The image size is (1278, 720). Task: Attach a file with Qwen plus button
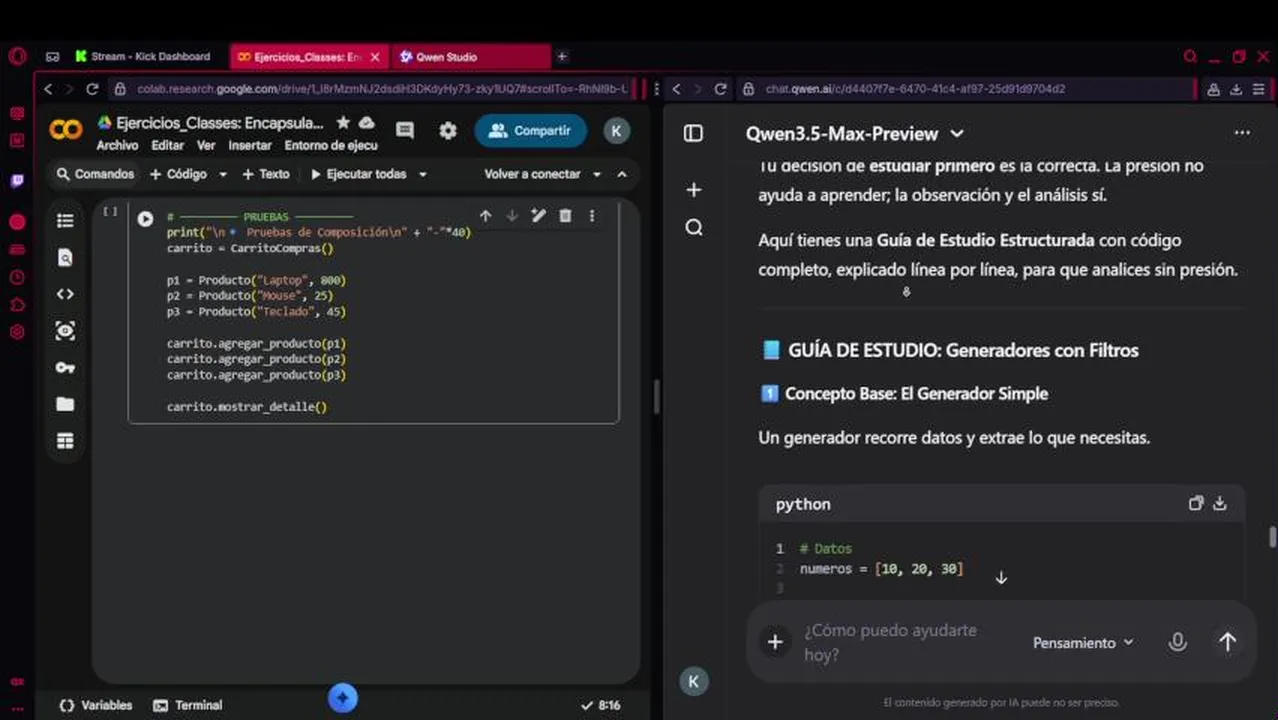pos(775,642)
